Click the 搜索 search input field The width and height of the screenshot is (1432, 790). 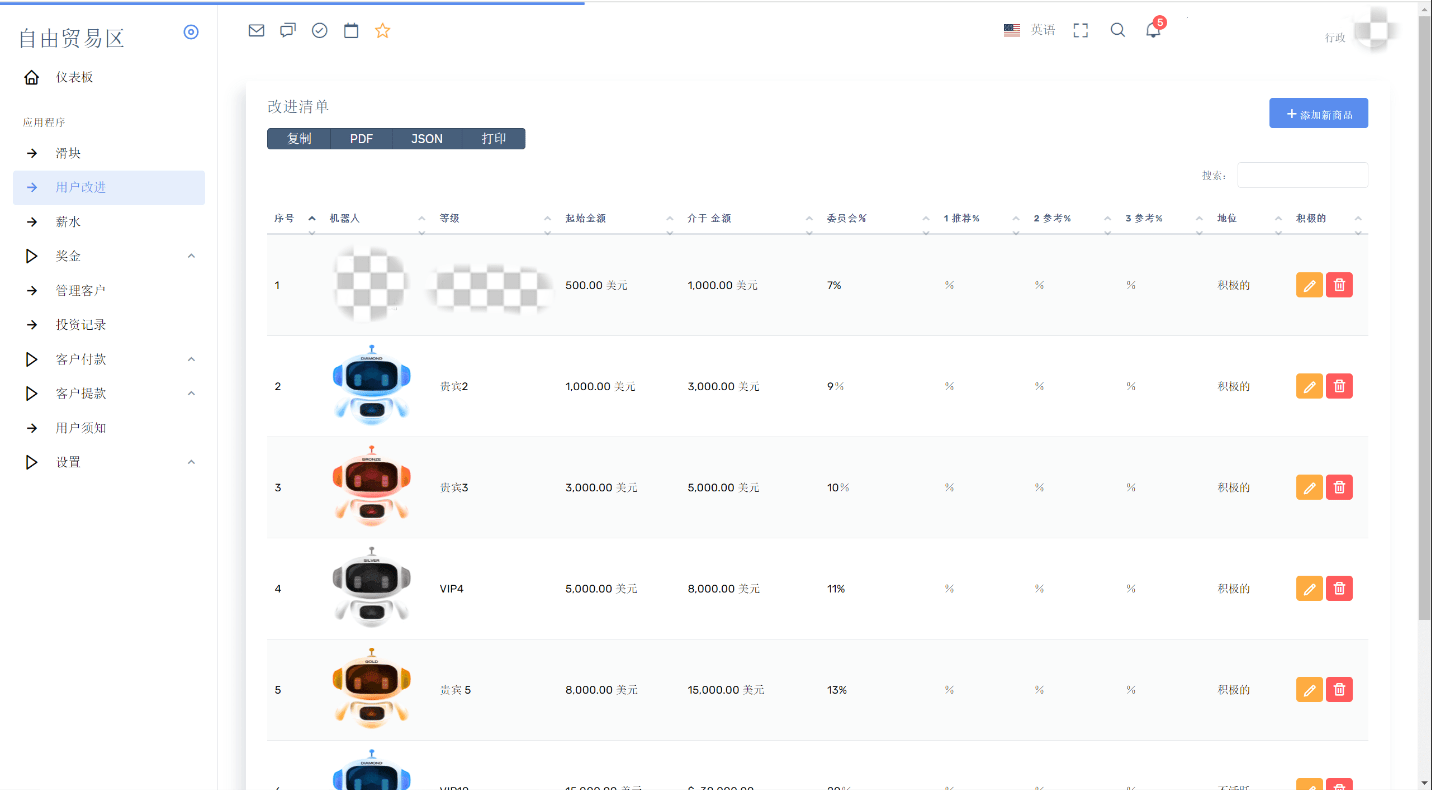(x=1302, y=175)
